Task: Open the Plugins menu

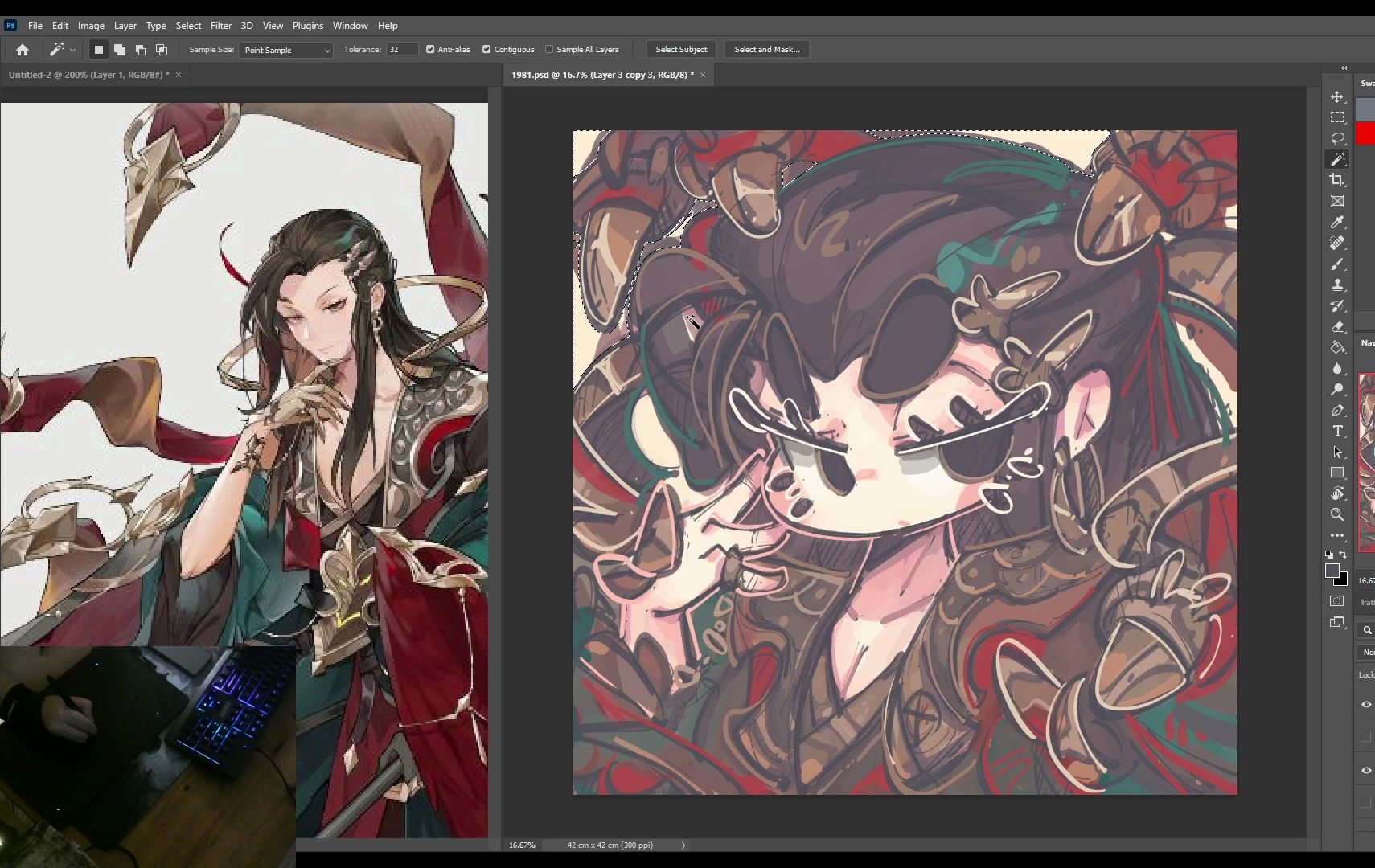Action: tap(307, 26)
